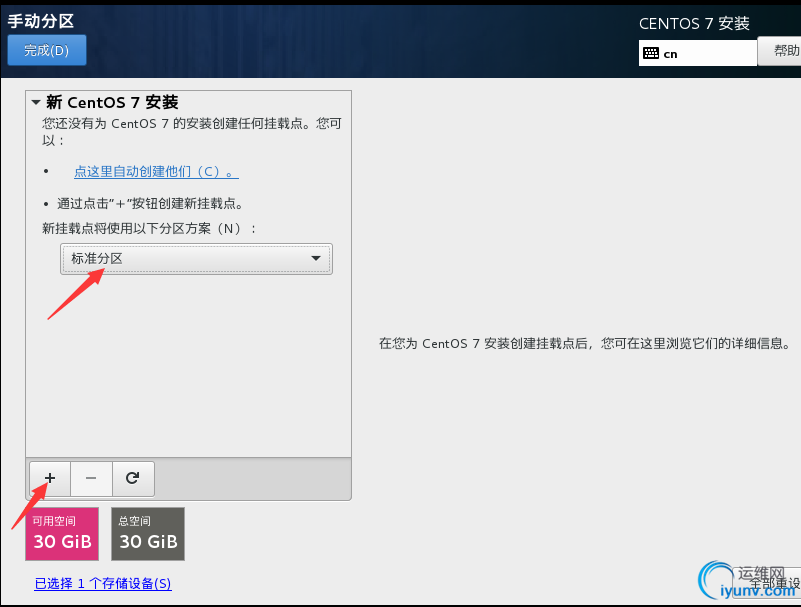Click 点这里自动创建他们（C）link
801x607 pixels.
click(156, 172)
